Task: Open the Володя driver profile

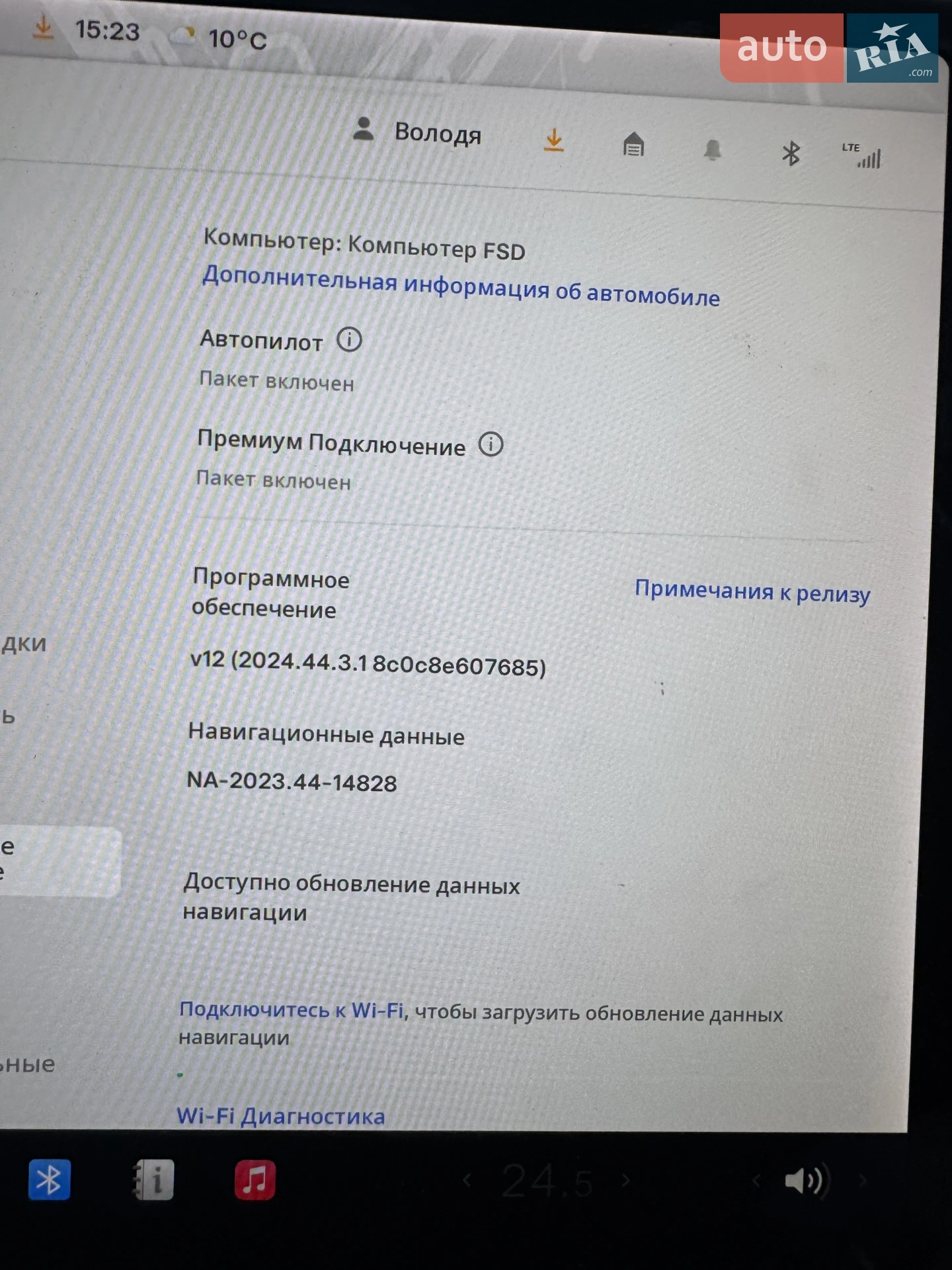Action: (x=416, y=132)
